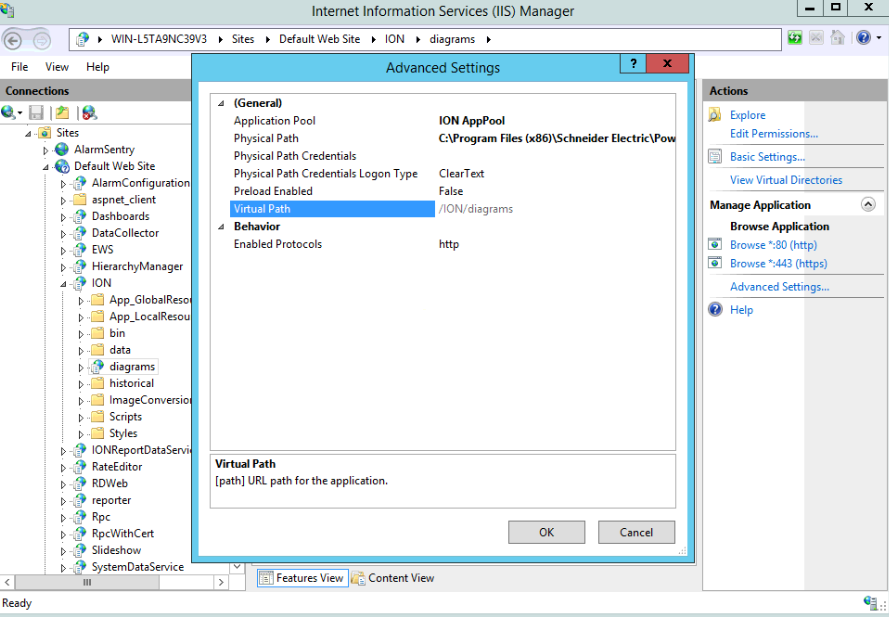Expand the AlarmSentry node
Screen dimensions: 889x617
coord(46,150)
